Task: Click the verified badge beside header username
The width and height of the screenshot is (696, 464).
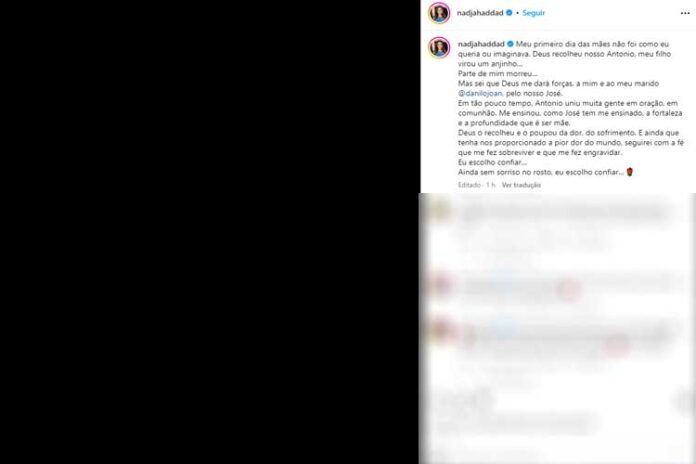Action: (509, 13)
